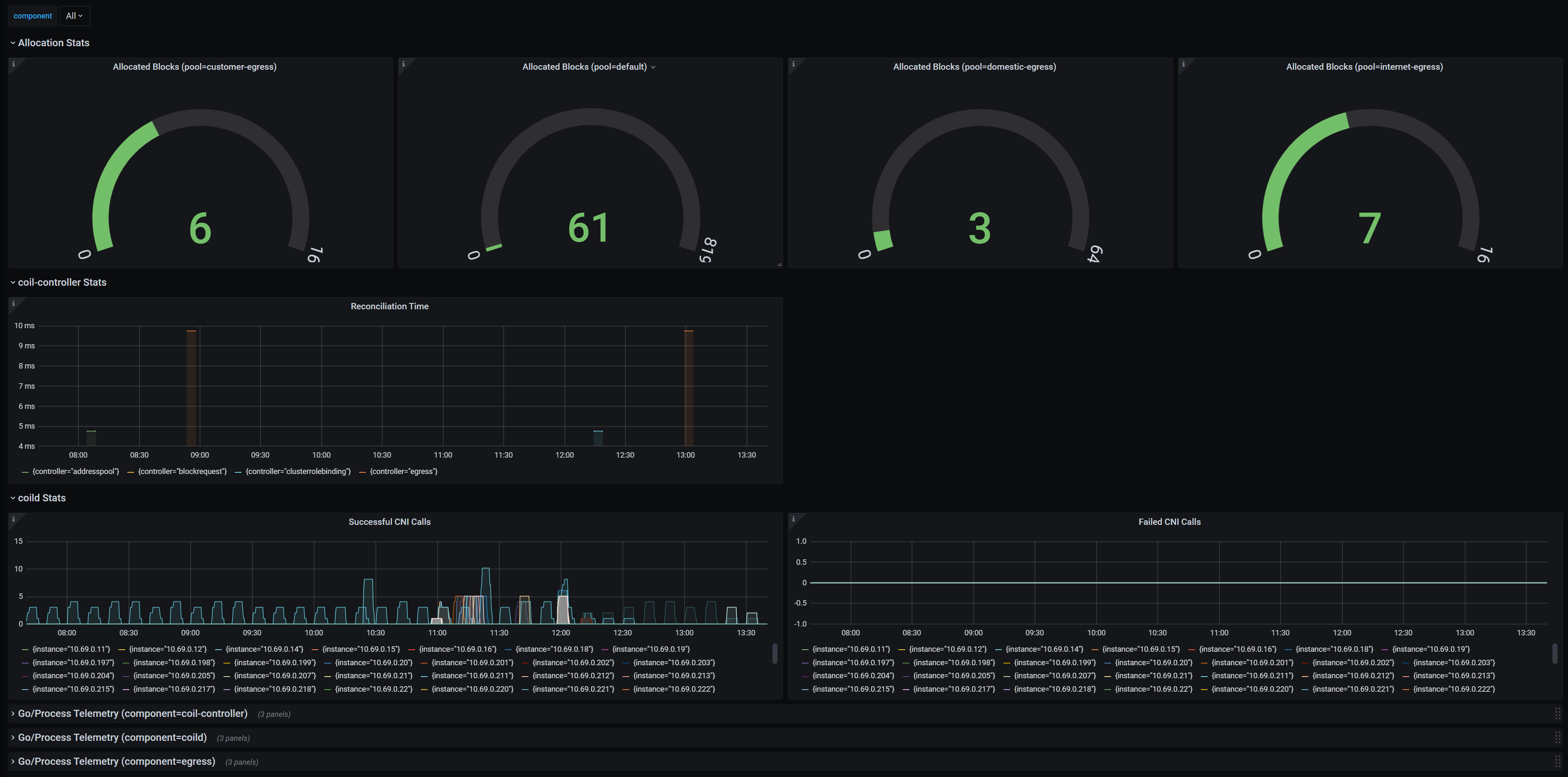Click Successful CNI Calls legend scrollbar
The height and width of the screenshot is (777, 1568).
pos(774,654)
